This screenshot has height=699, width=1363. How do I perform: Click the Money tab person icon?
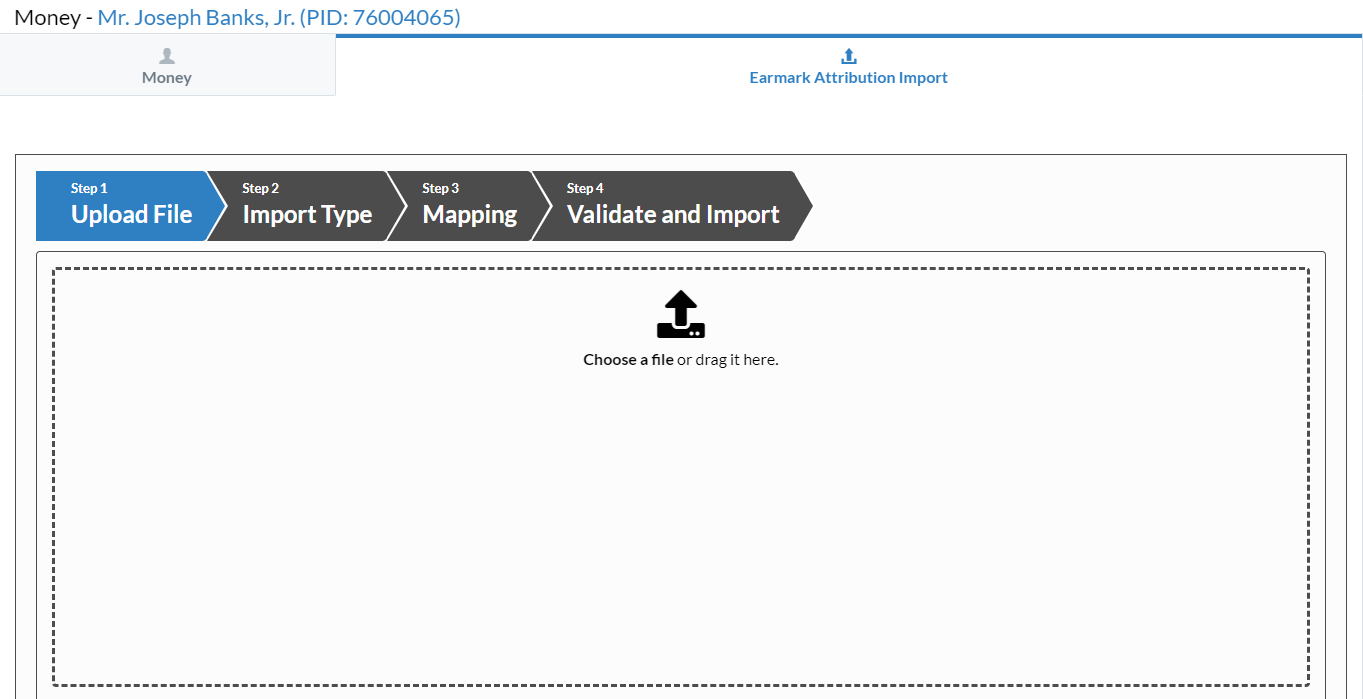point(167,56)
